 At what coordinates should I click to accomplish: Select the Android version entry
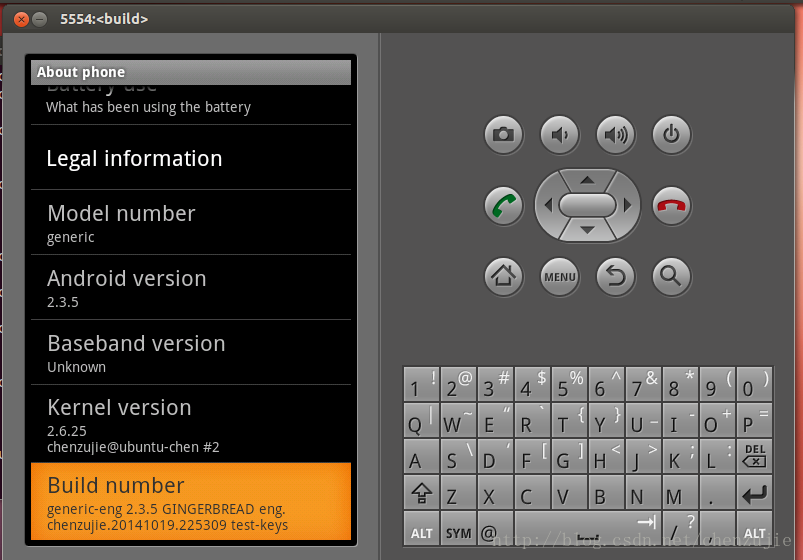[x=191, y=287]
